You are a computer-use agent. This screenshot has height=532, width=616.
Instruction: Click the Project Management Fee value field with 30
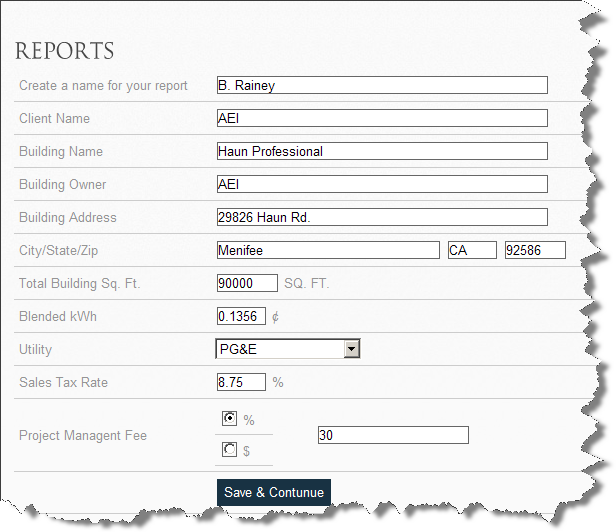point(393,435)
